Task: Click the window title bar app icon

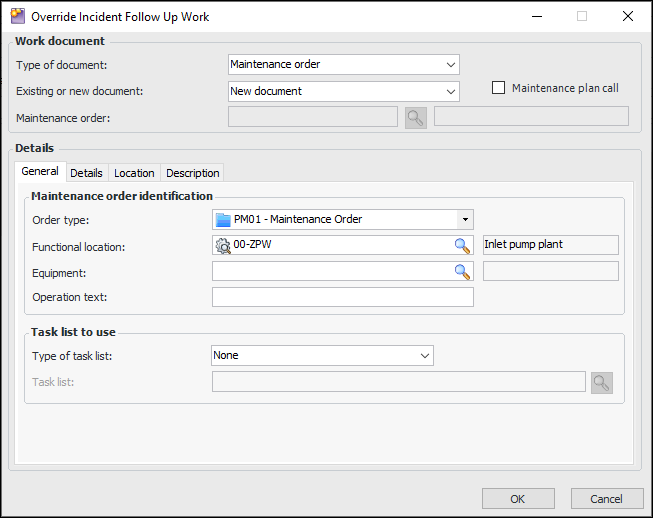Action: click(17, 16)
